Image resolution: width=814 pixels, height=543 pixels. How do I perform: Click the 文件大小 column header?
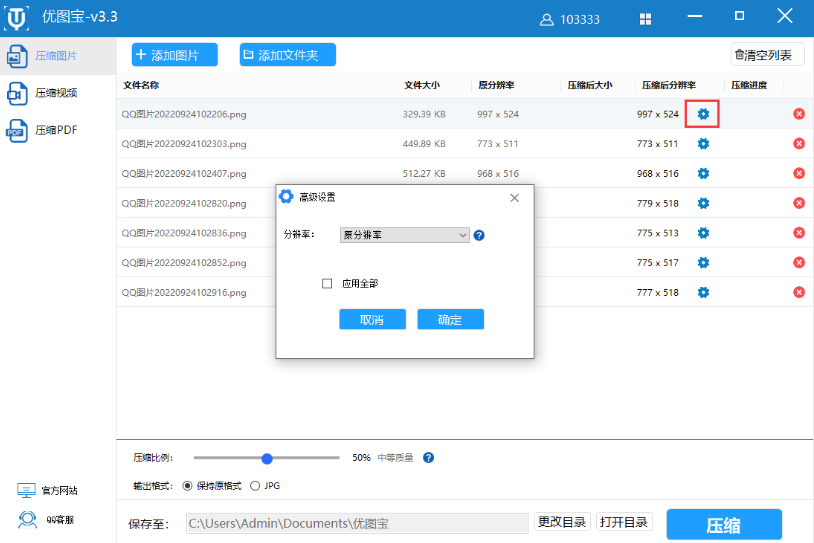pyautogui.click(x=422, y=85)
